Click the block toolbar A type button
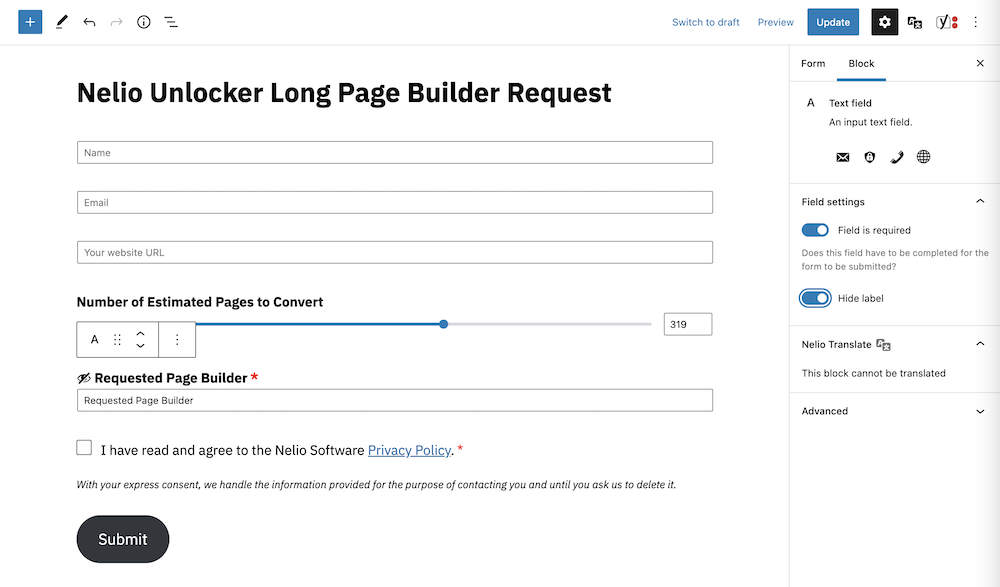 94,339
